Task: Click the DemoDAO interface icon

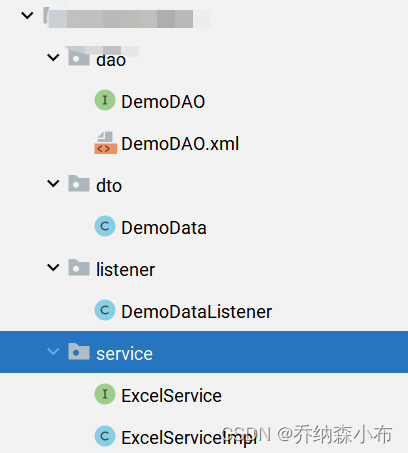Action: [105, 100]
